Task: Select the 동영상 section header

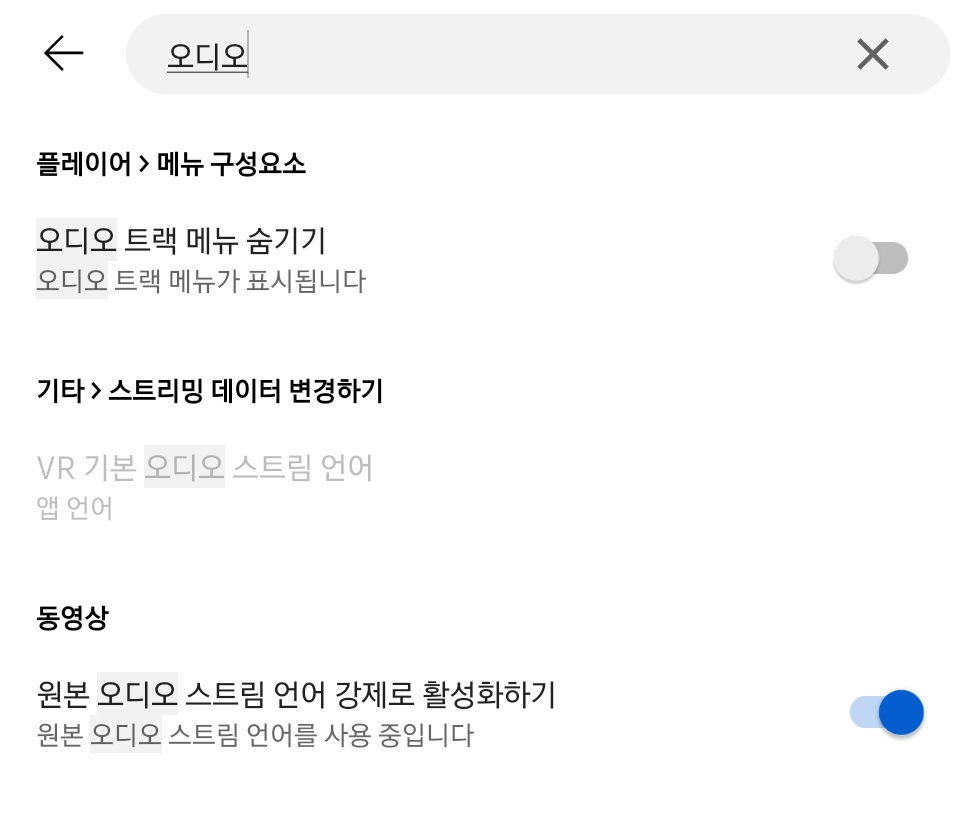Action: pos(72,618)
